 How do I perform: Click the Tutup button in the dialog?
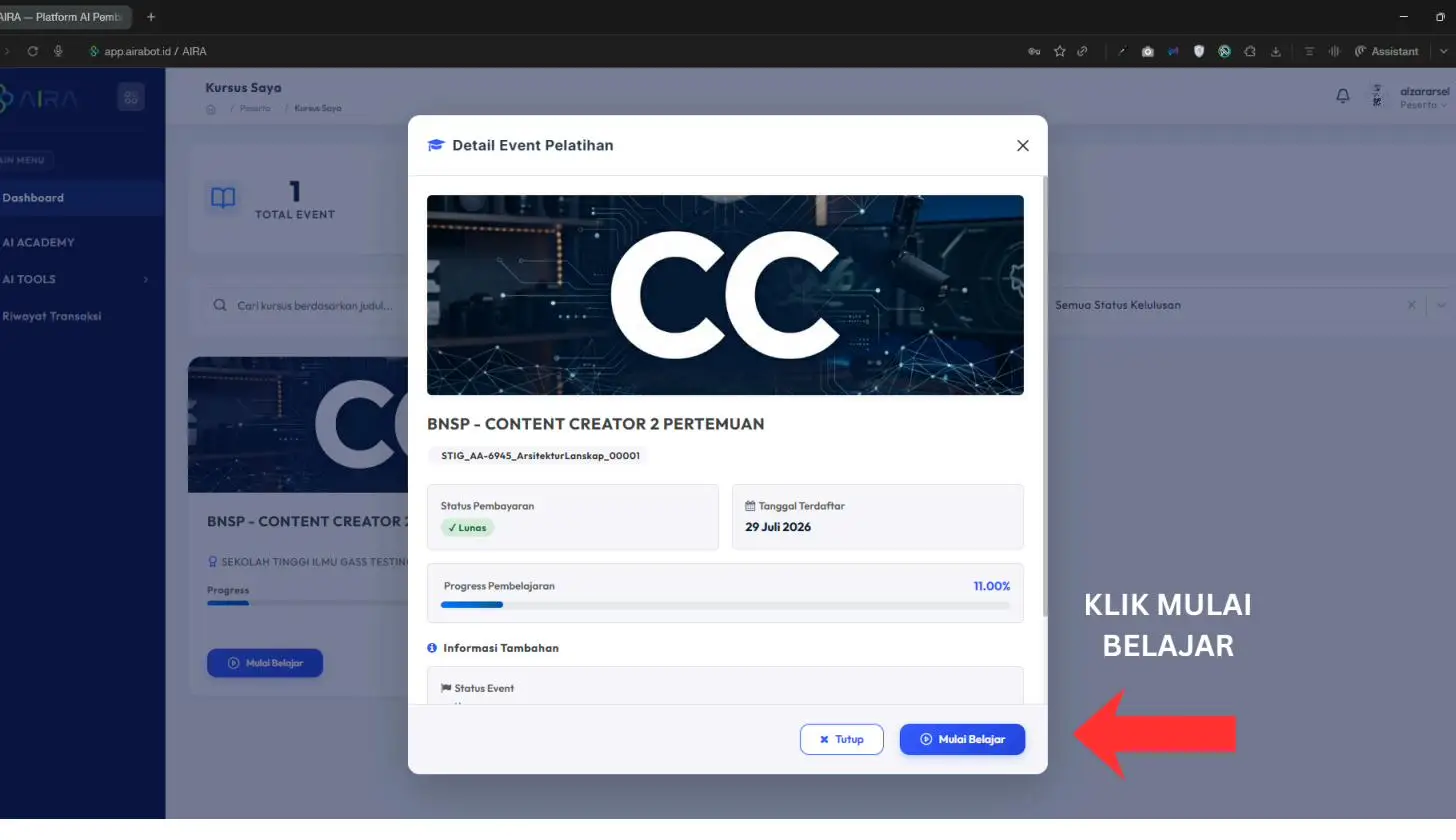coord(841,739)
